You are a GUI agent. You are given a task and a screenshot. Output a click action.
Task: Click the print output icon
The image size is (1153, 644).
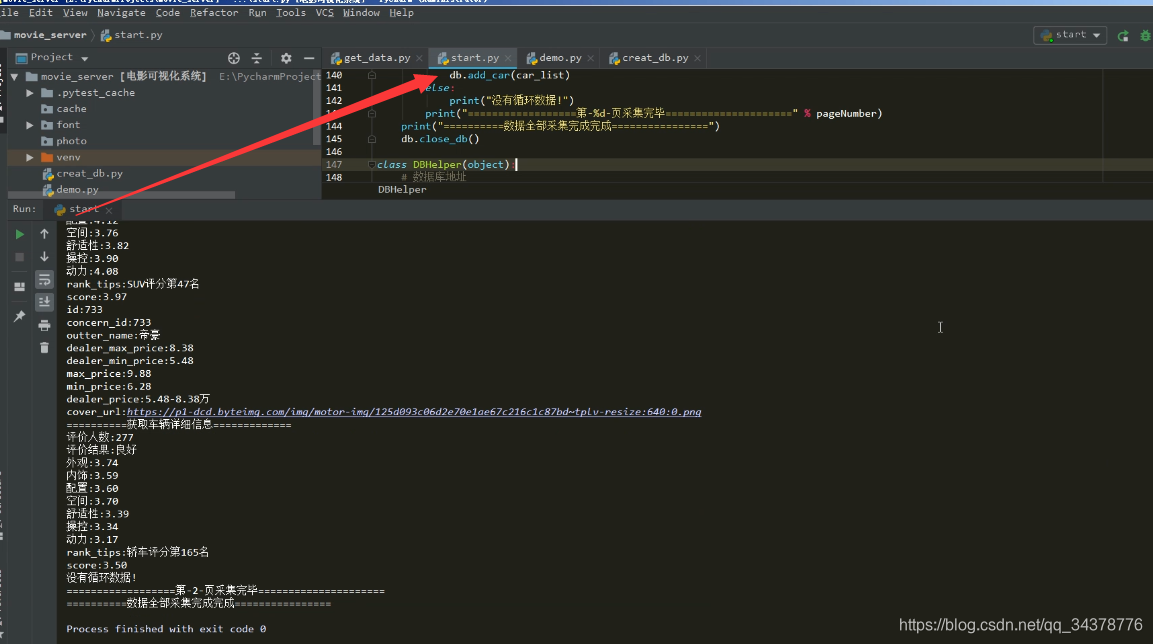44,325
